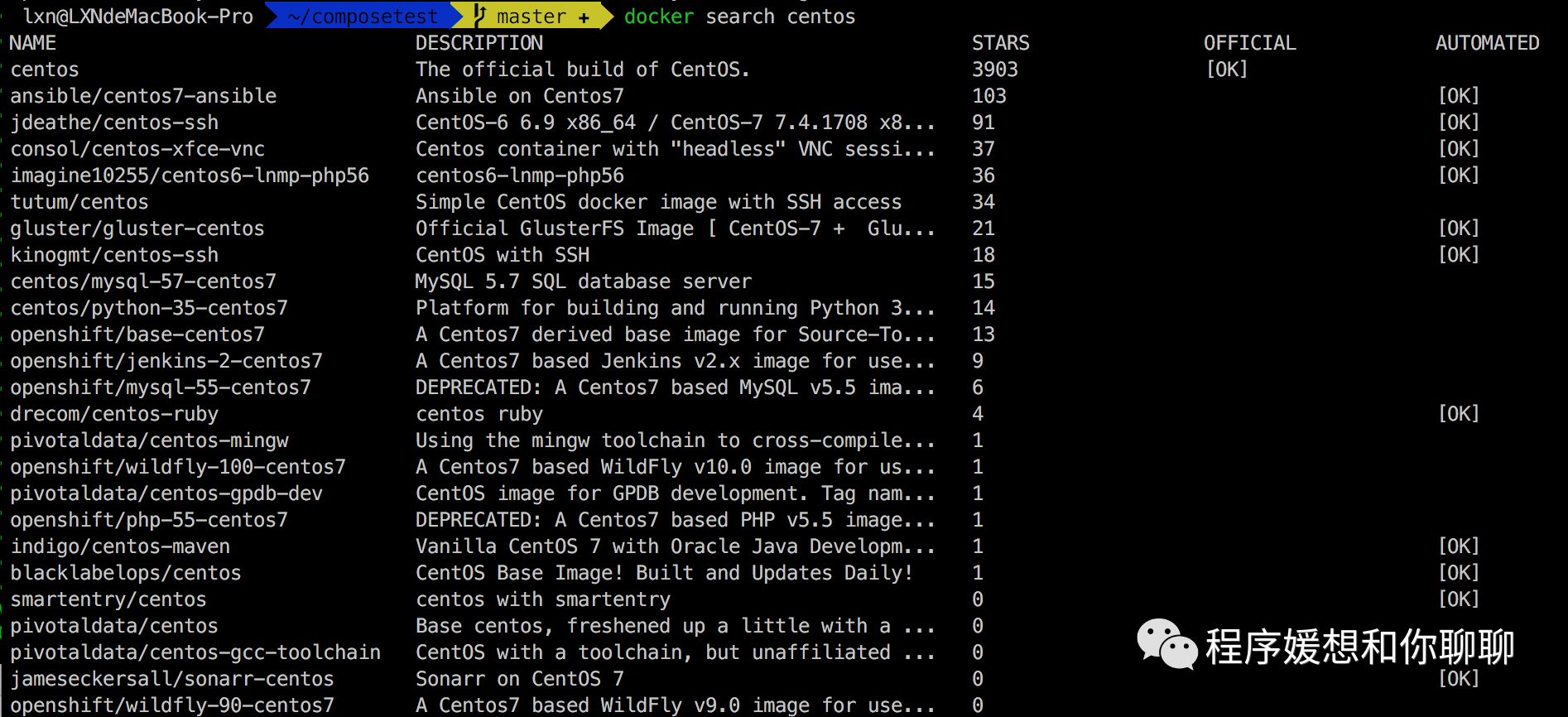The width and height of the screenshot is (1568, 717).
Task: Click the WeChat logo watermark icon
Action: pyautogui.click(x=1167, y=643)
